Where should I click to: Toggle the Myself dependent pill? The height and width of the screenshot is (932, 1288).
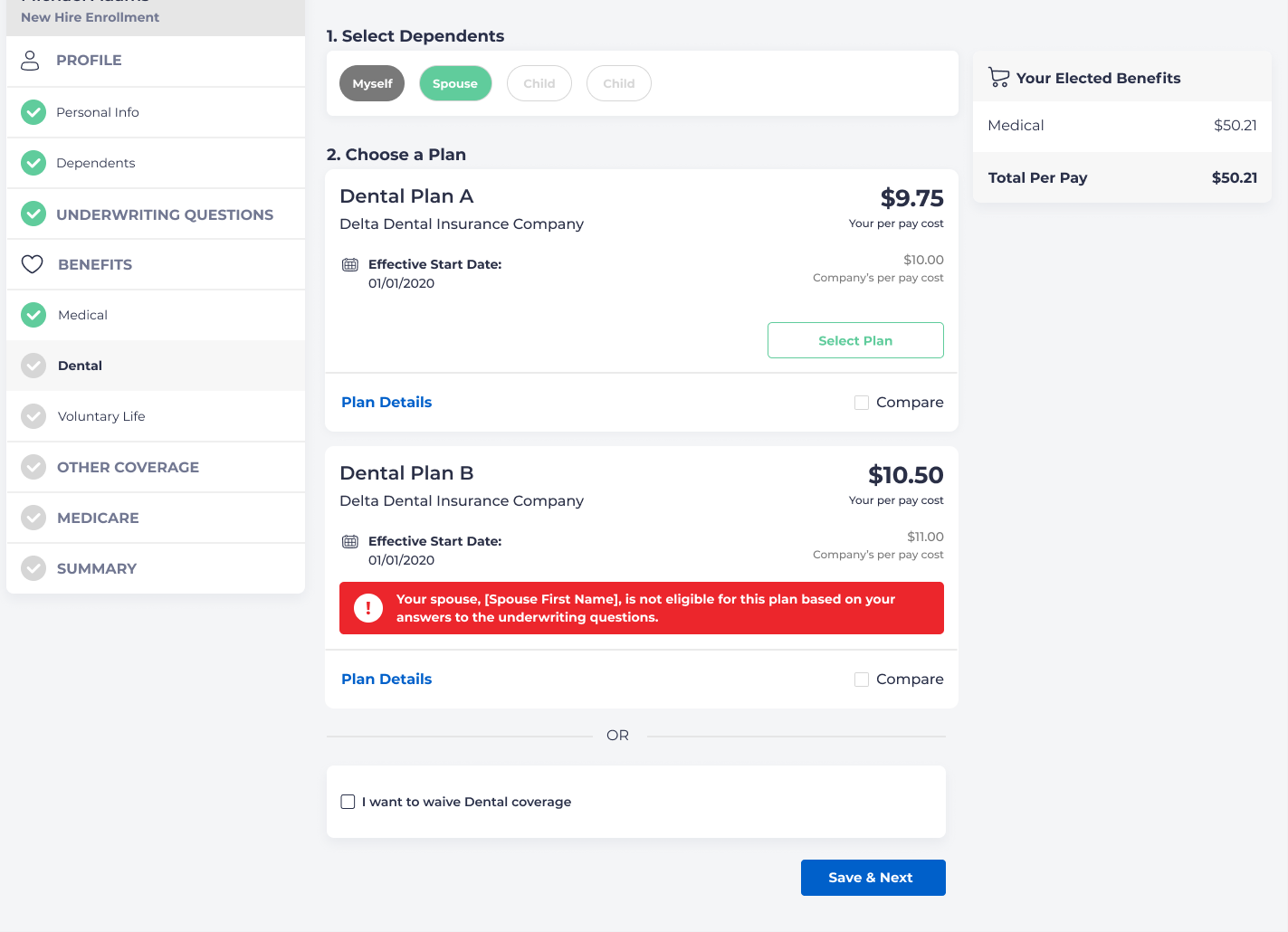(x=372, y=83)
